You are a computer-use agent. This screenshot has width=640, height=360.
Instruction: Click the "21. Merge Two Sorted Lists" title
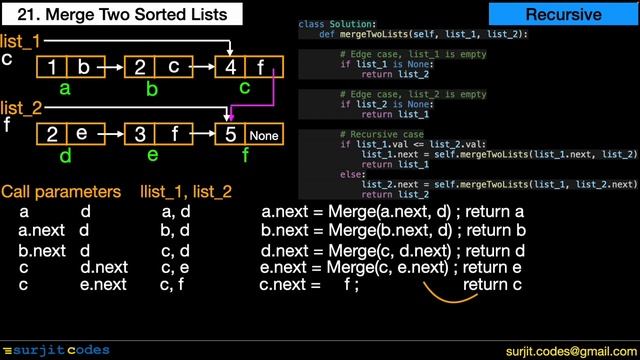[x=122, y=14]
